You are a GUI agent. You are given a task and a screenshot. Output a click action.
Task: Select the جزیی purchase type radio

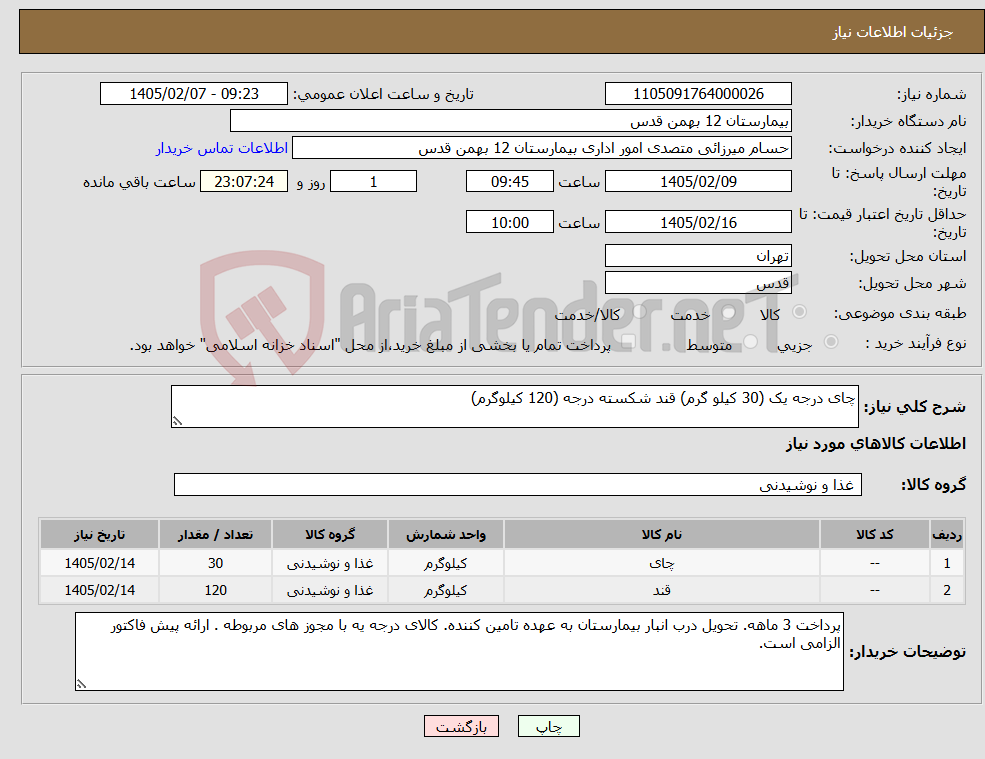tap(830, 342)
